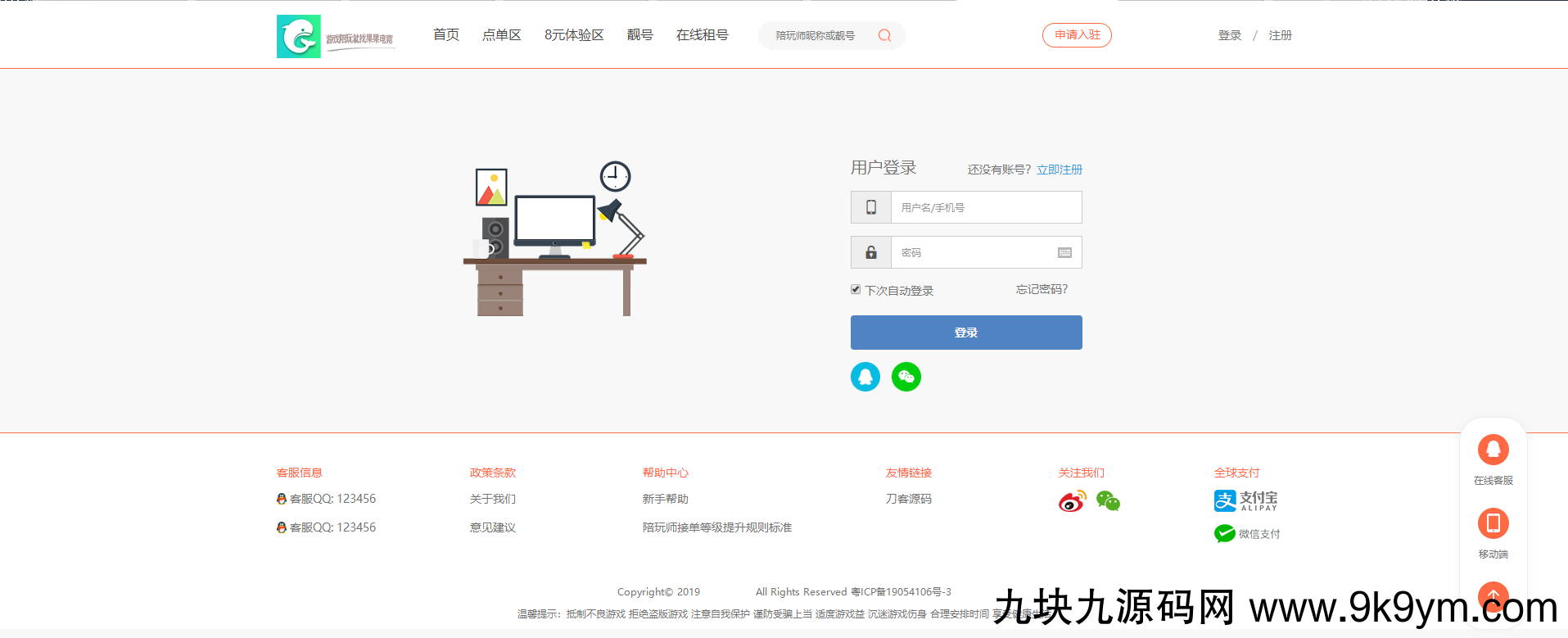Click 注册 link in header

coord(1281,35)
